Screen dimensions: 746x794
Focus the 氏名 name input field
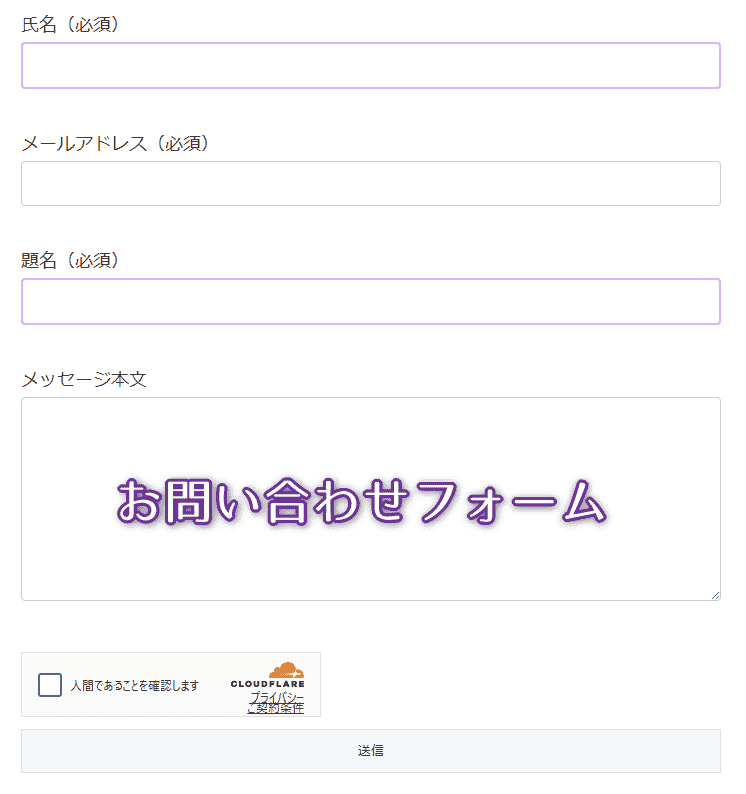tap(370, 66)
